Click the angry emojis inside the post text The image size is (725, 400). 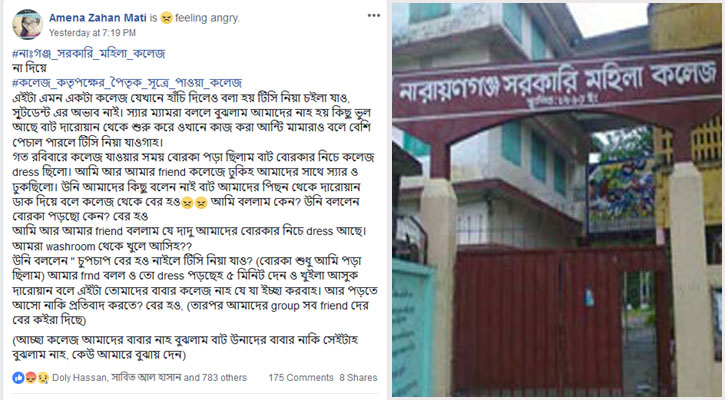[x=194, y=203]
